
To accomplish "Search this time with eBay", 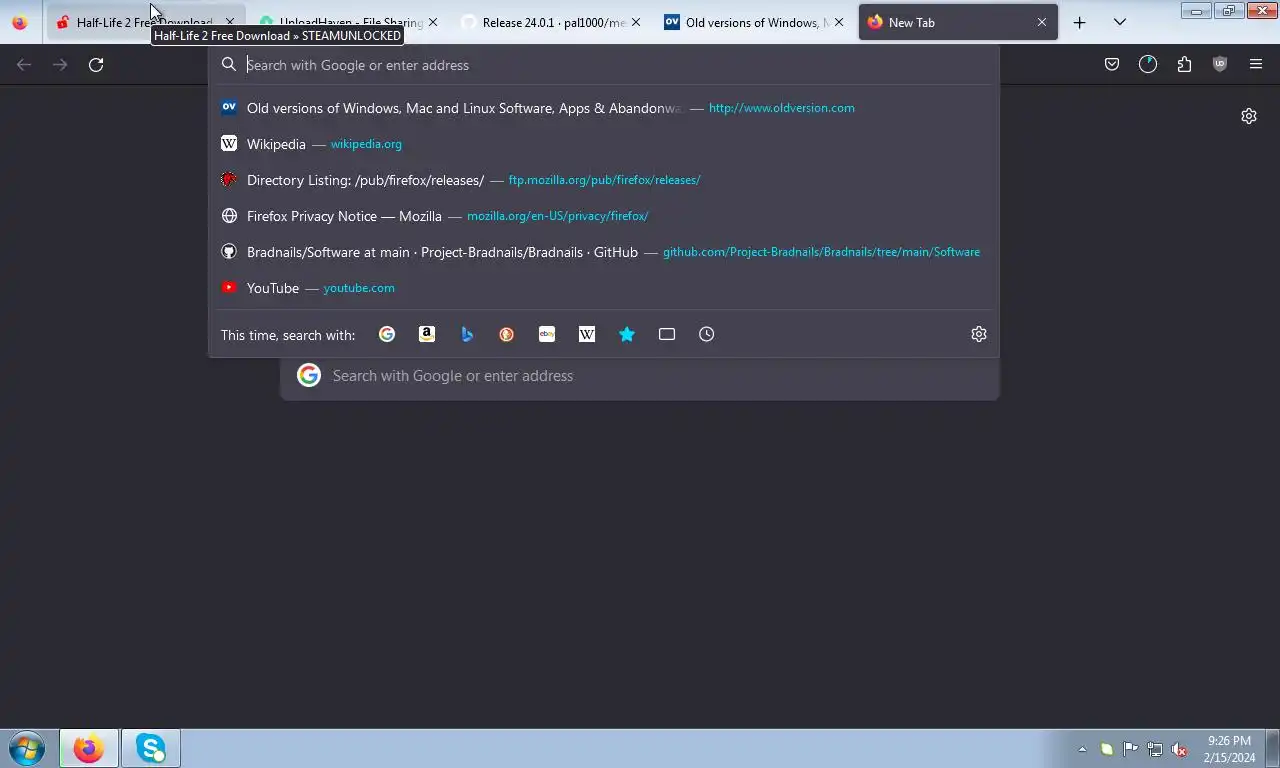I will coord(547,334).
